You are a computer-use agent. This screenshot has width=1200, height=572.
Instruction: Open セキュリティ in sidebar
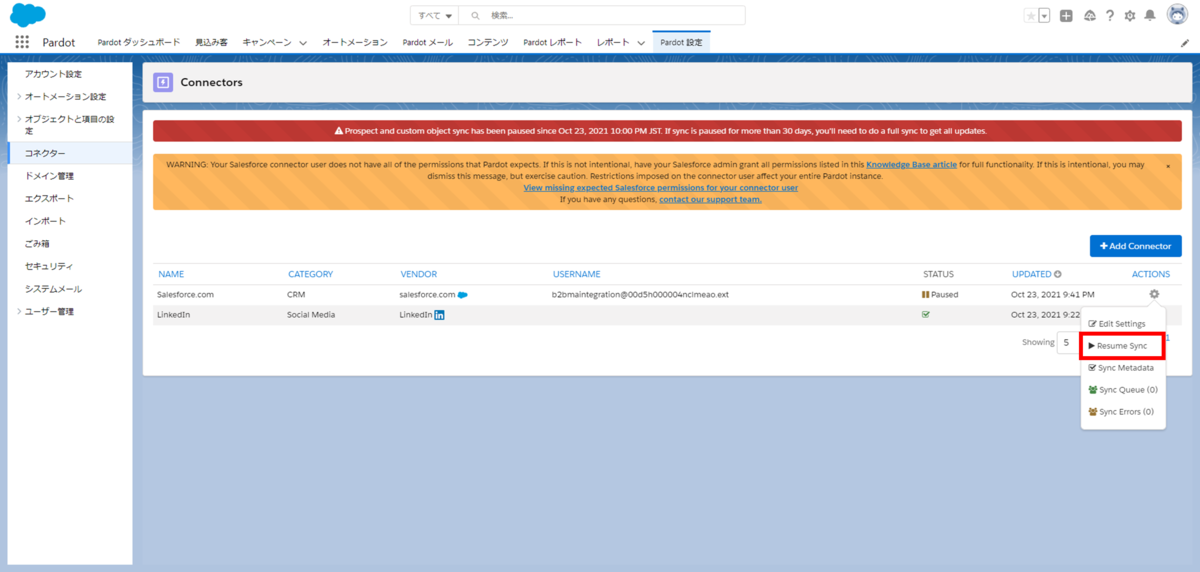click(49, 266)
